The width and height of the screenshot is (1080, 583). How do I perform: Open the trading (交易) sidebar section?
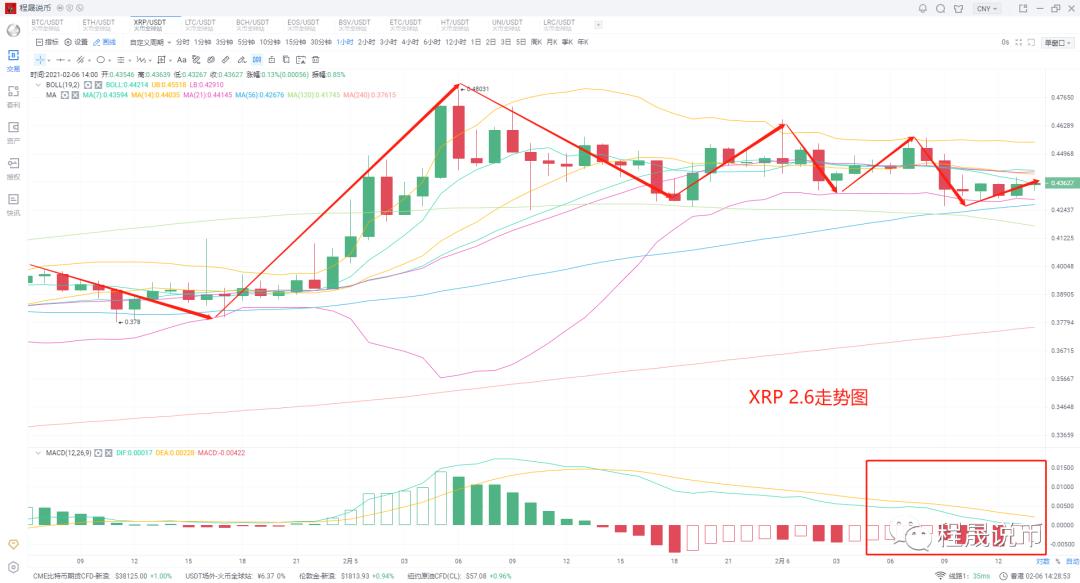13,60
